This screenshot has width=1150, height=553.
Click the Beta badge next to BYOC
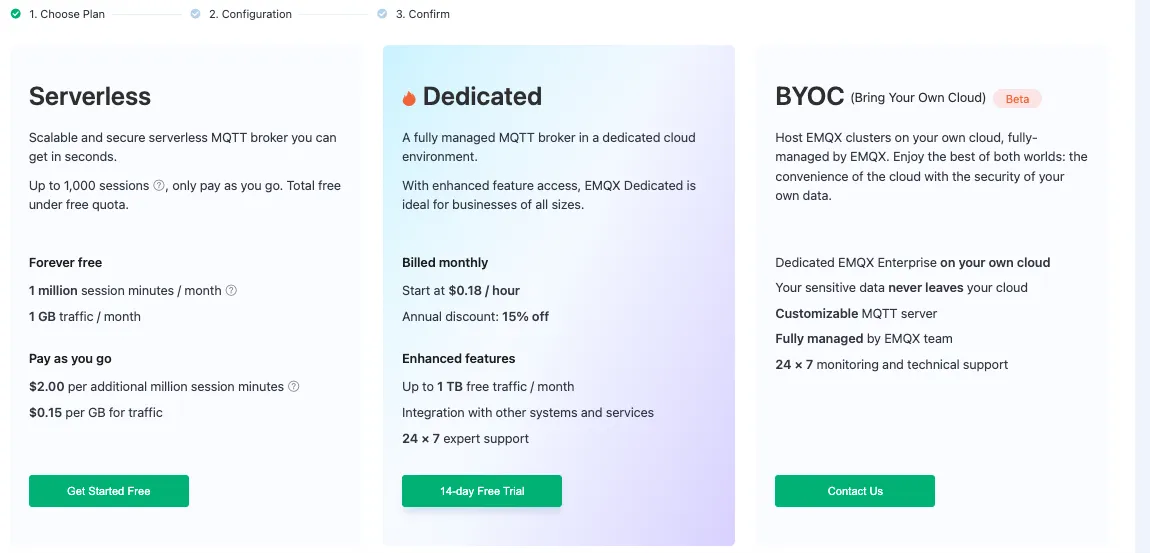click(x=1017, y=99)
